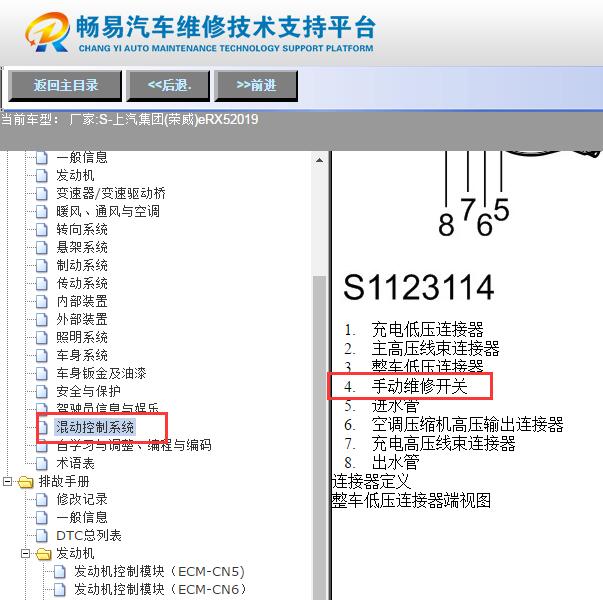Click the 整车低压连接器端视图 text
The width and height of the screenshot is (603, 600).
click(411, 500)
